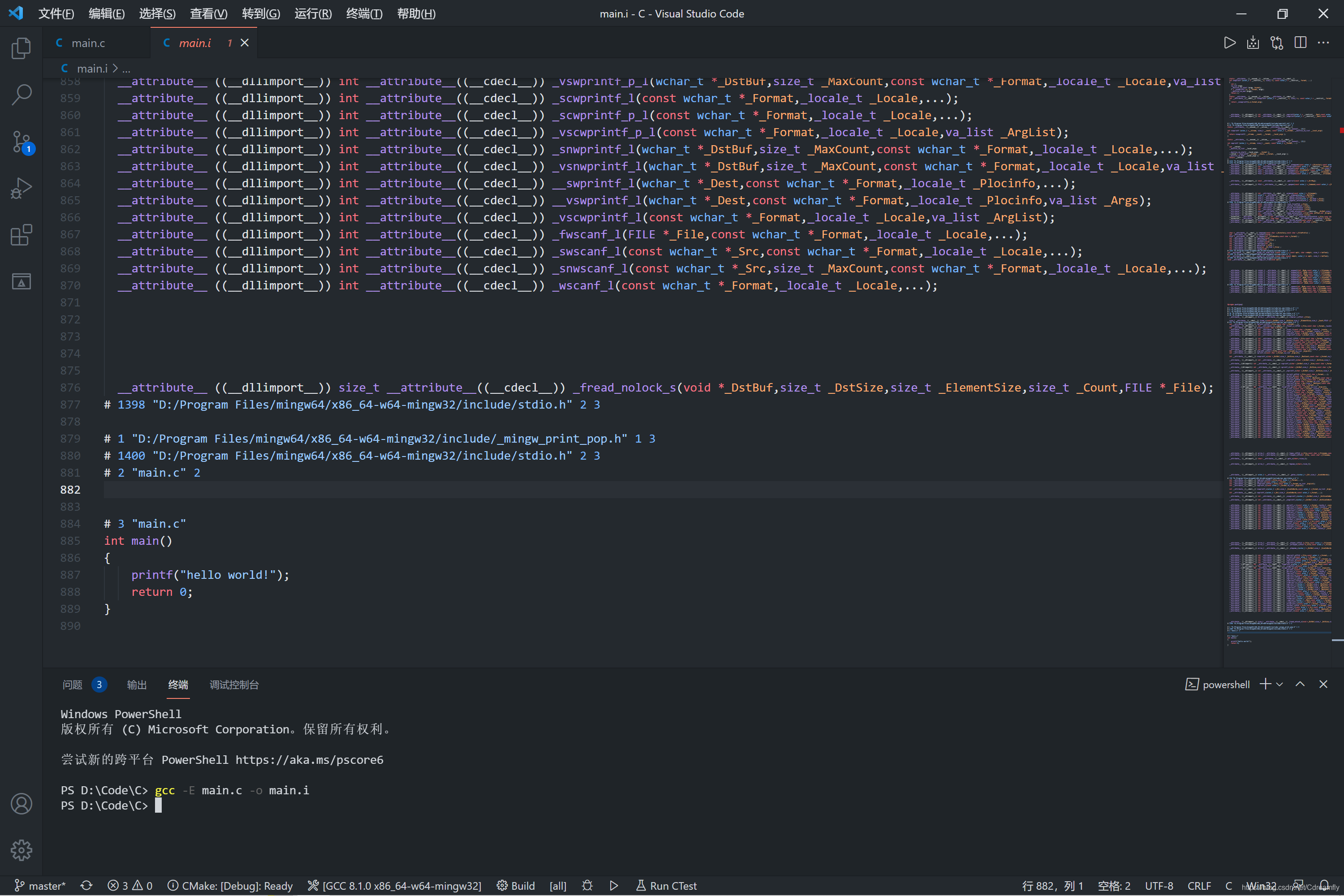The image size is (1344, 896).
Task: Click the CMake debug bug icon in the status bar
Action: [587, 885]
